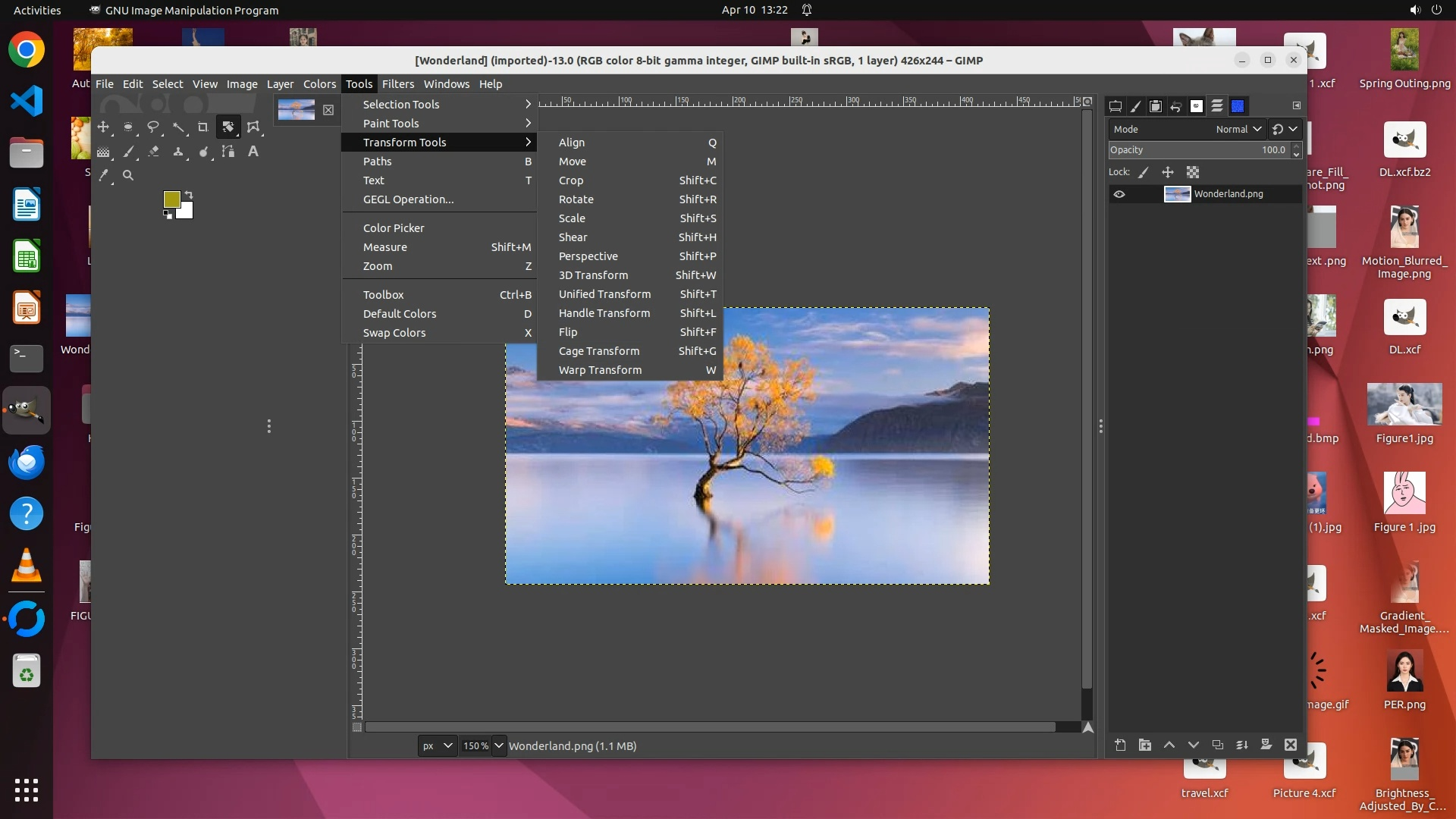
Task: Toggle lock pixels brush icon
Action: tap(1144, 172)
